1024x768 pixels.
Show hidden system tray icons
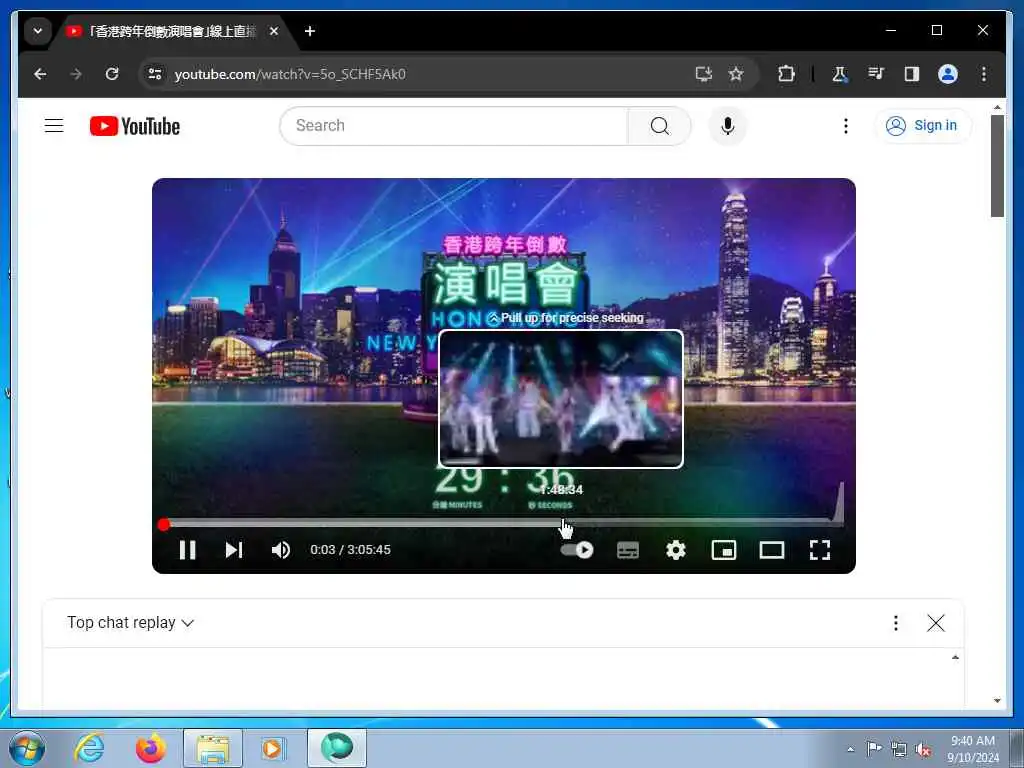tap(850, 749)
